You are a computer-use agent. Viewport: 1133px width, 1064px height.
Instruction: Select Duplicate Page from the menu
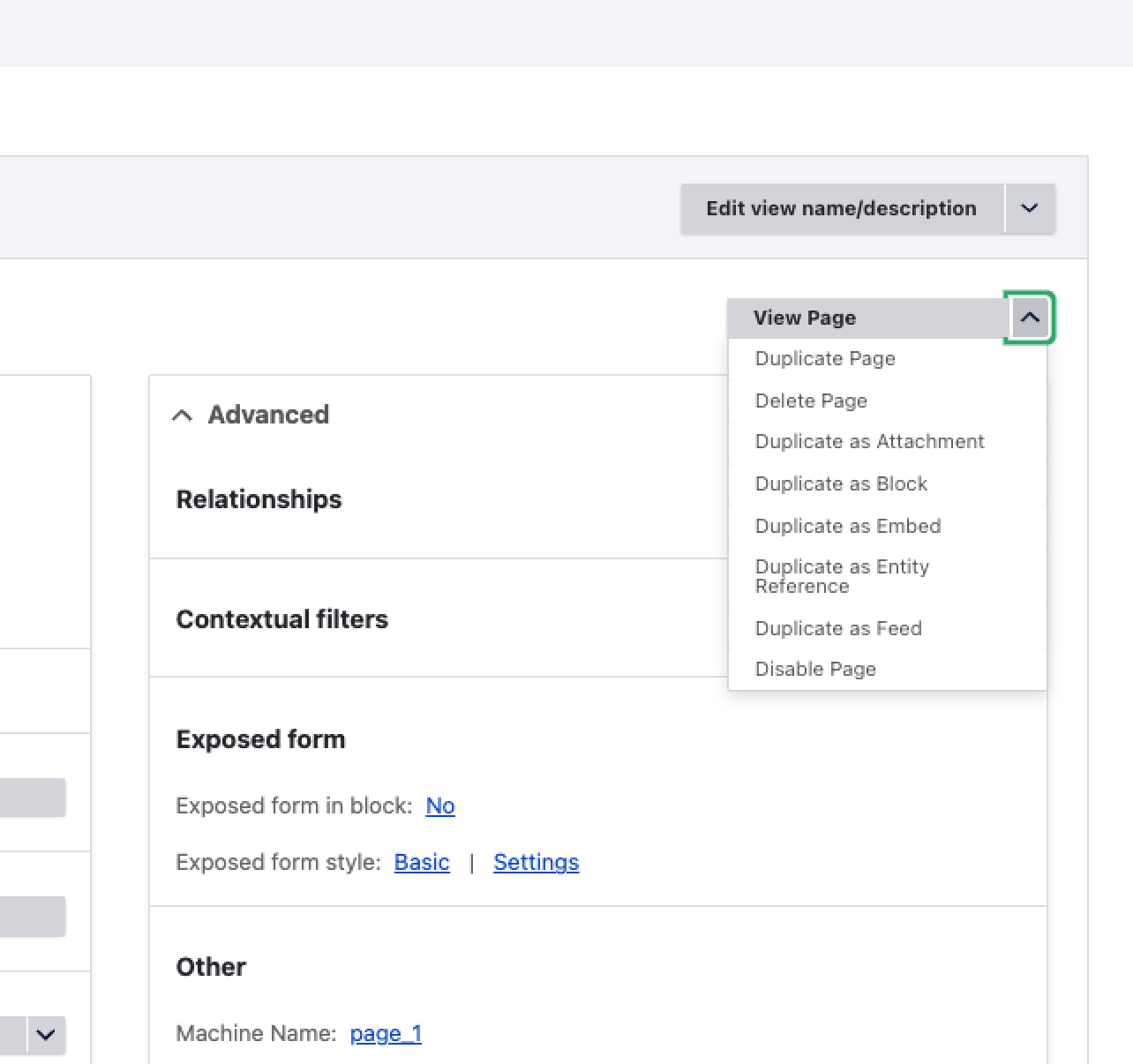(825, 359)
